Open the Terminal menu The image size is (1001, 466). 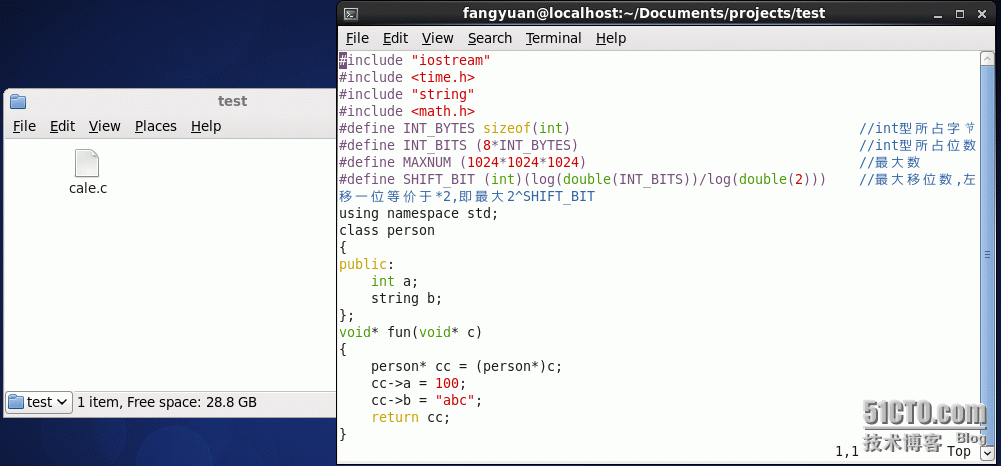(553, 38)
